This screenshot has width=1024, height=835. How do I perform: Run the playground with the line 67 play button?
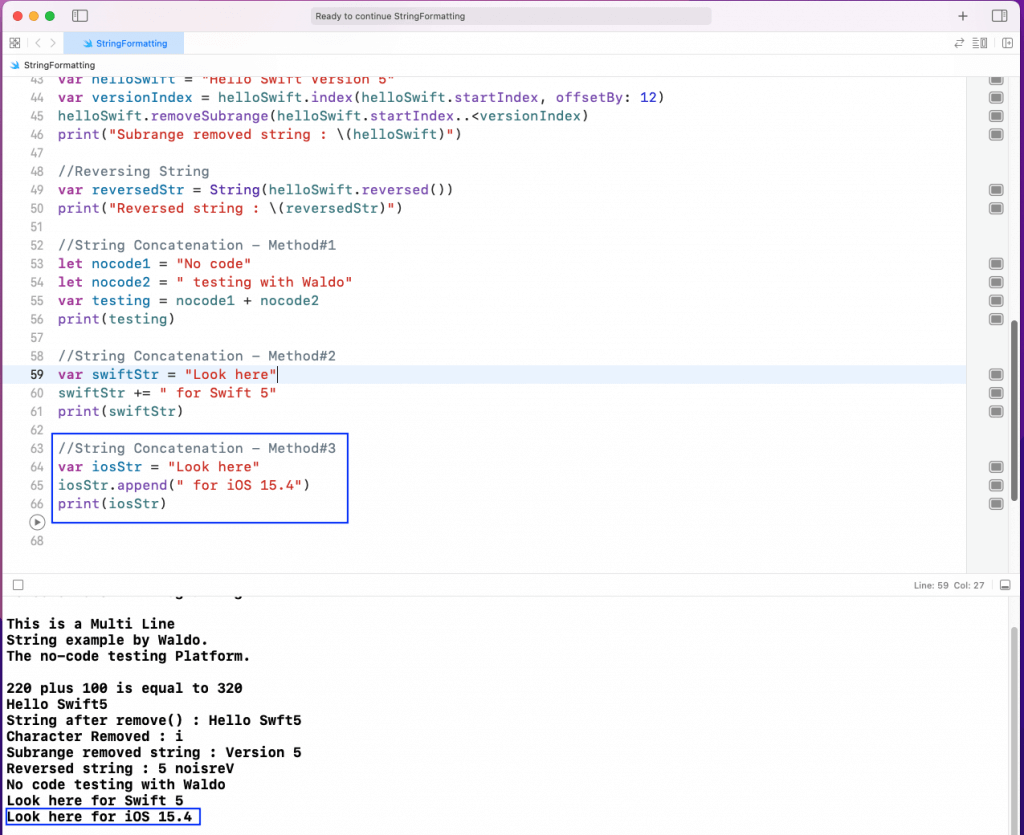(x=37, y=522)
